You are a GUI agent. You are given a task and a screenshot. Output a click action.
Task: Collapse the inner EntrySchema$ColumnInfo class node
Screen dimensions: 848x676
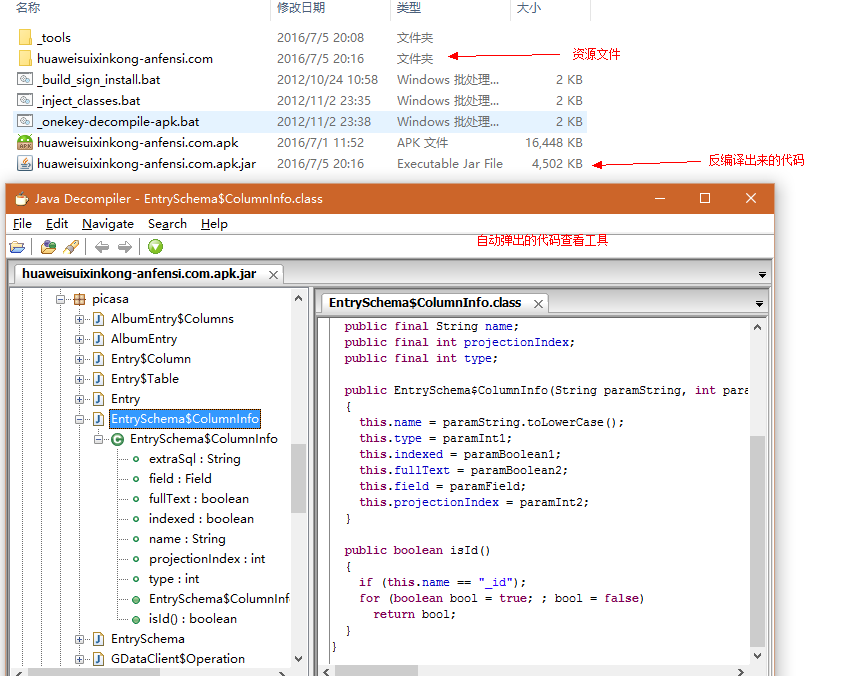click(98, 439)
